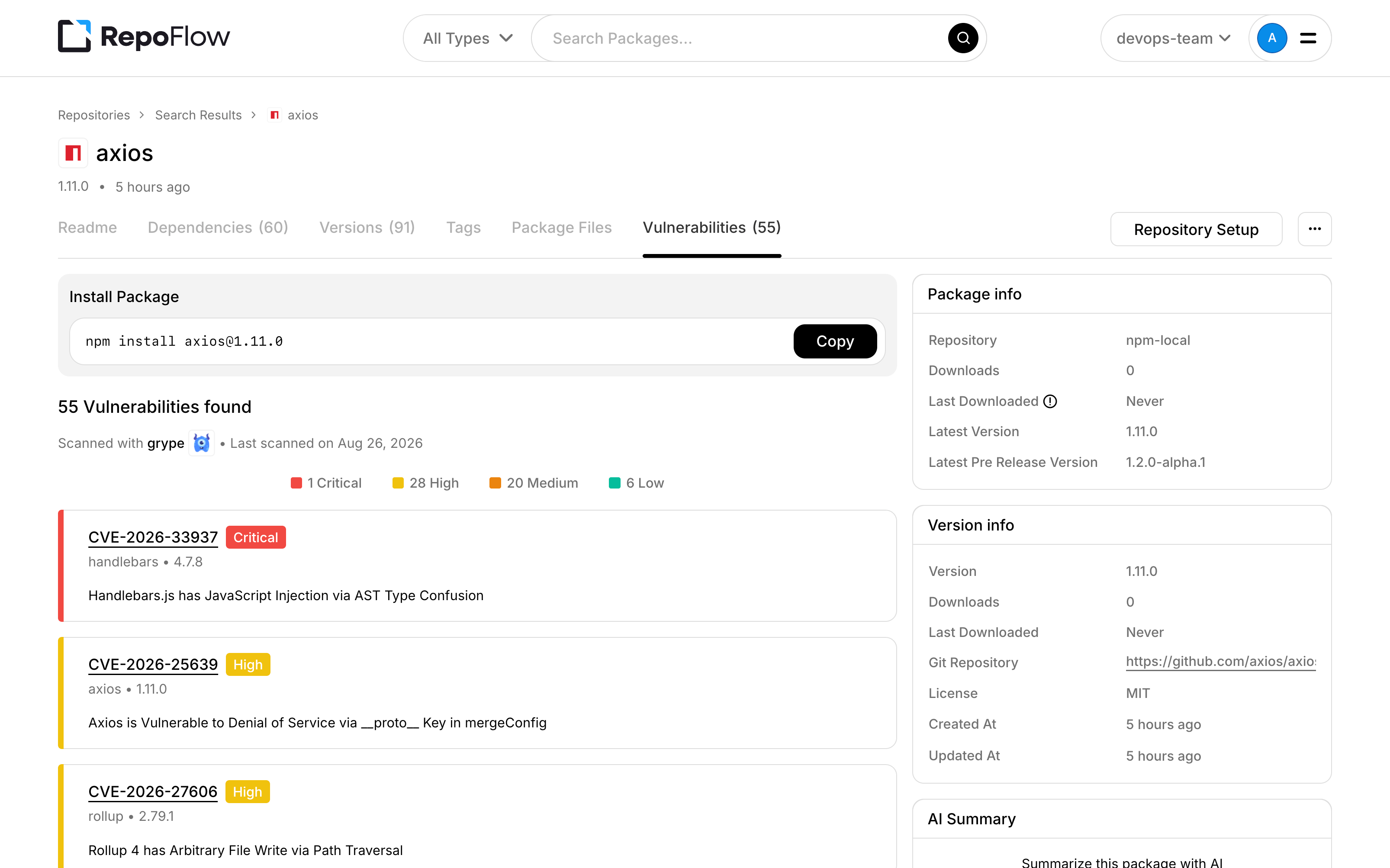Go to Repositories breadcrumb
This screenshot has width=1390, height=868.
(x=94, y=116)
